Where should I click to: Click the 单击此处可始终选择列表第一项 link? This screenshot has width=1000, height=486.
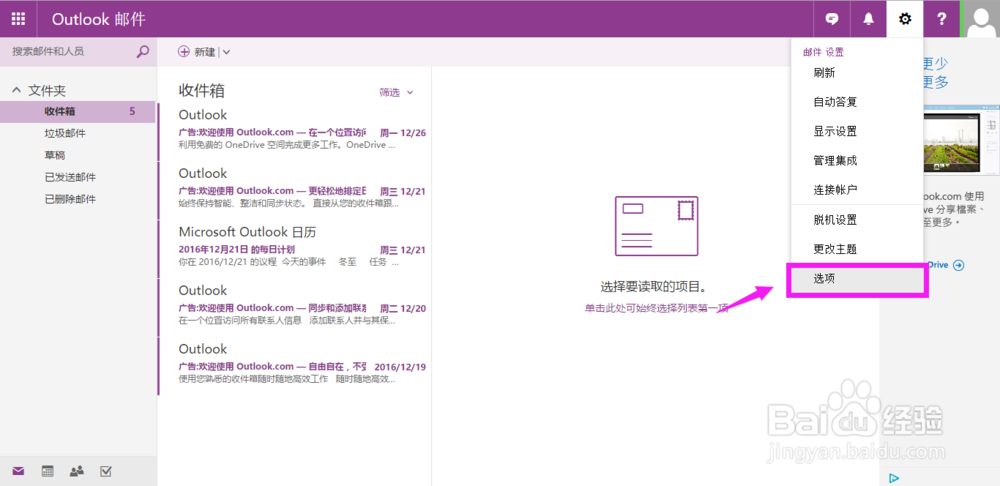656,308
